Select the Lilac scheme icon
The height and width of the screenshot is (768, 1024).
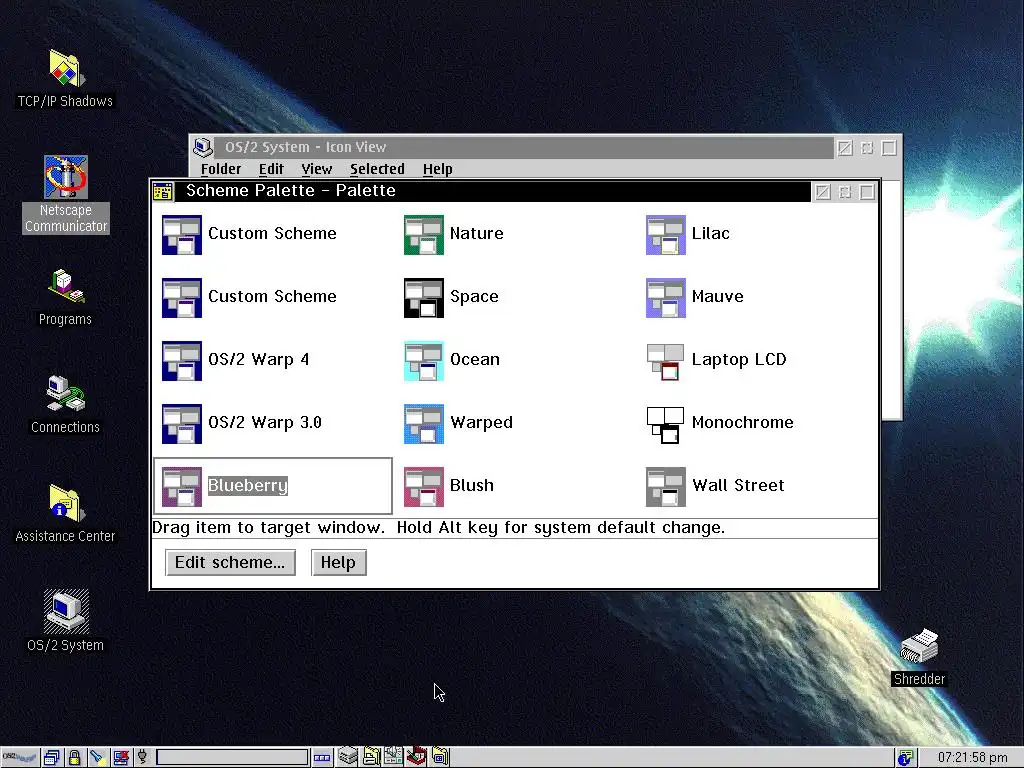[x=665, y=234]
